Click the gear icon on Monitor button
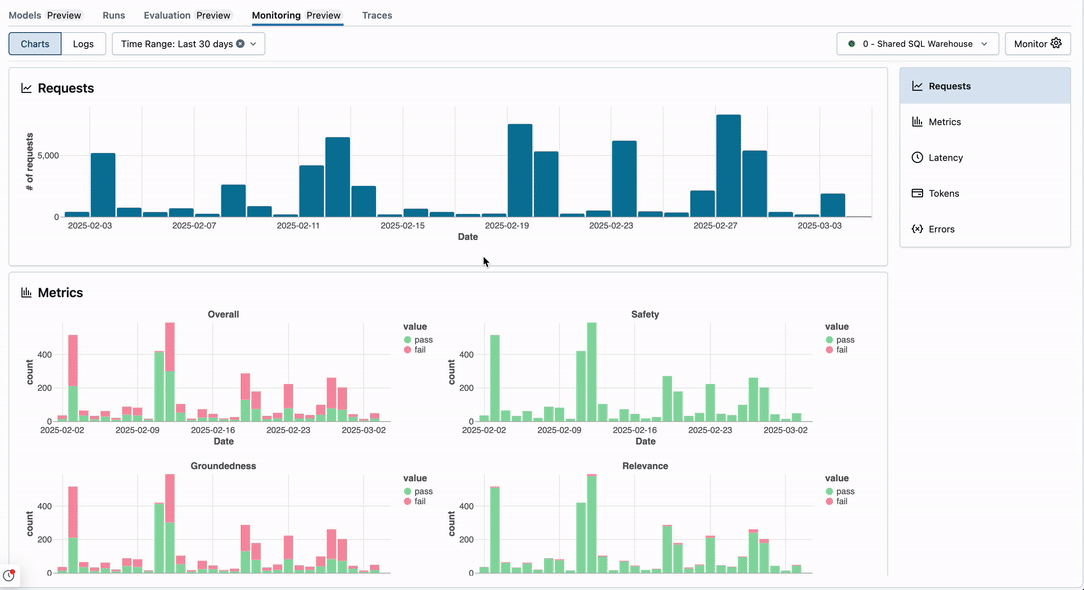The image size is (1084, 590). tap(1056, 44)
